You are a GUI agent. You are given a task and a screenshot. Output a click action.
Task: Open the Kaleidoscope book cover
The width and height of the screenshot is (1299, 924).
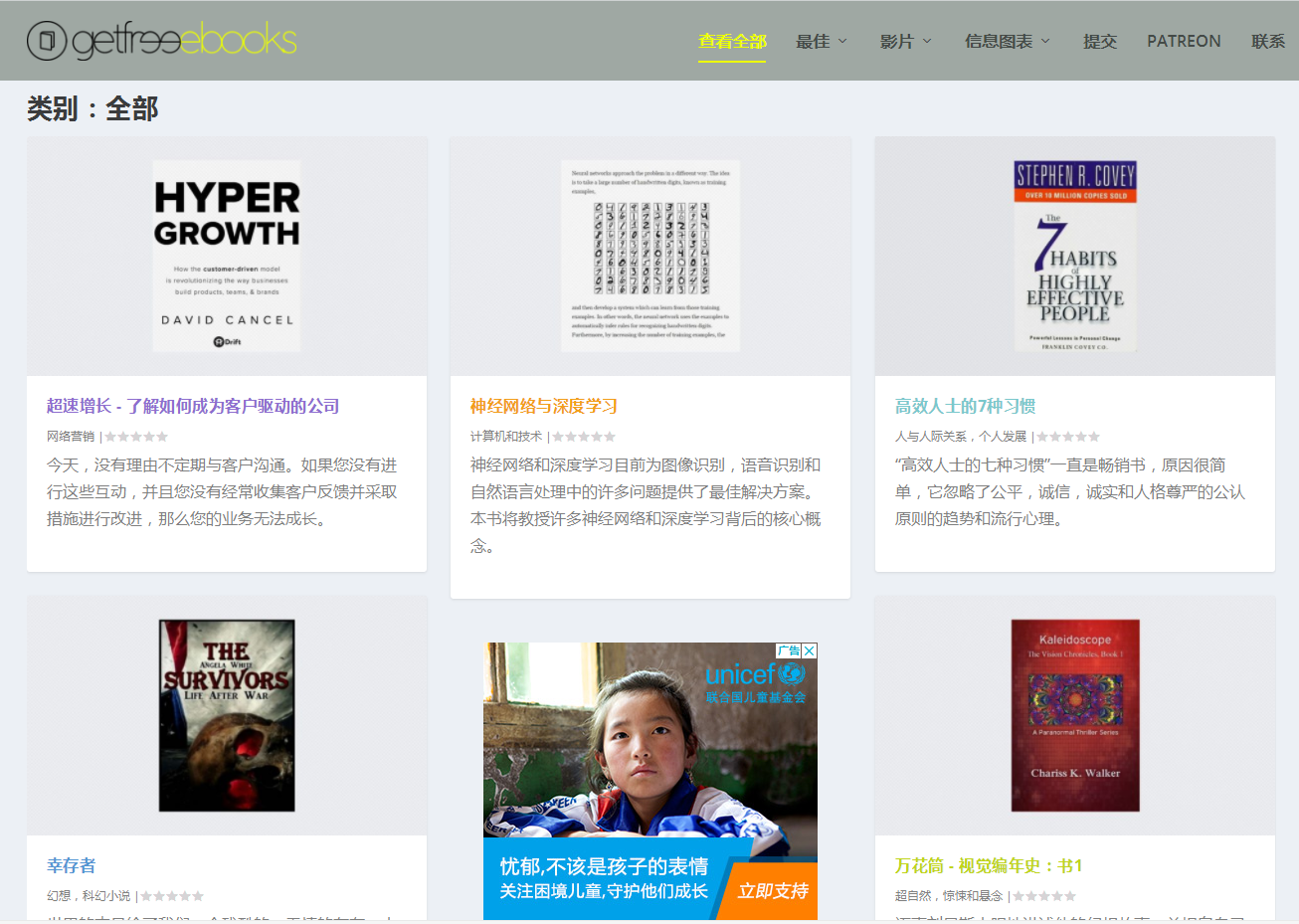coord(1075,716)
